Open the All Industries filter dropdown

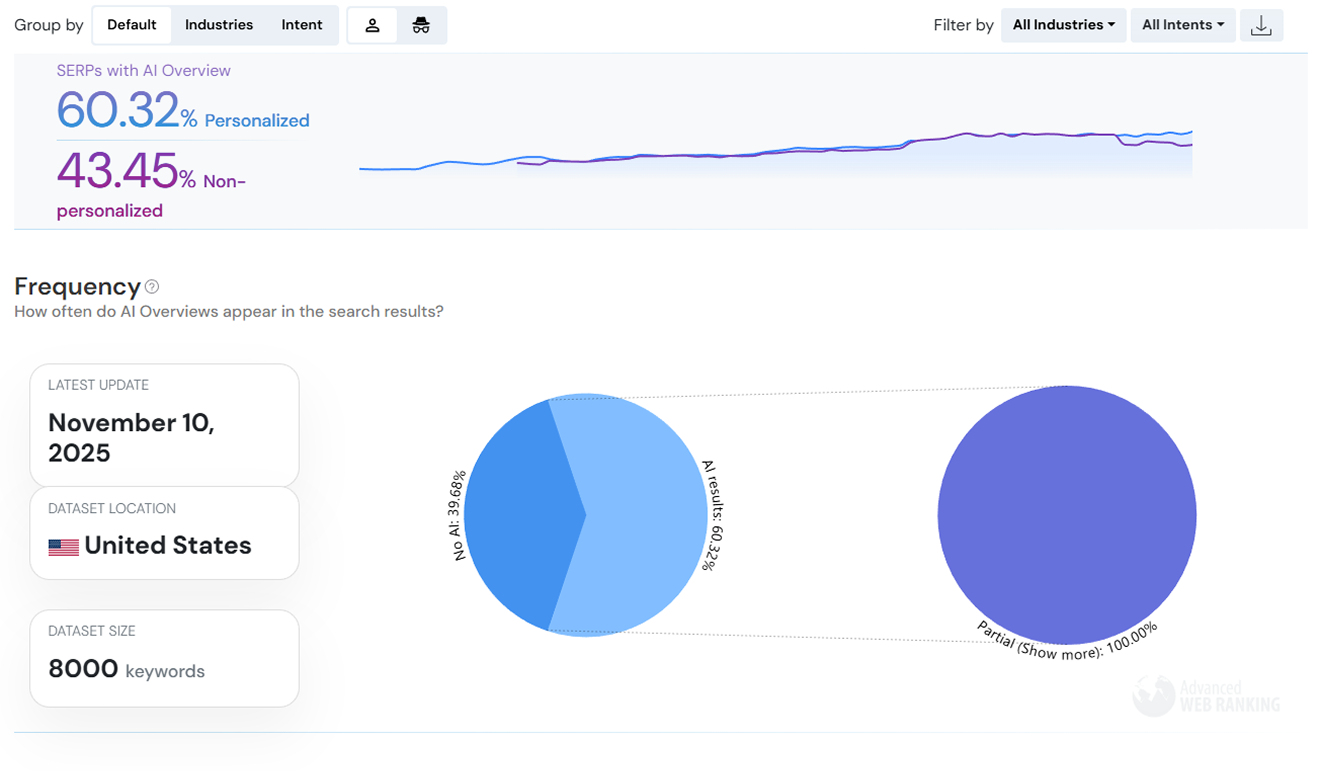(x=1063, y=25)
